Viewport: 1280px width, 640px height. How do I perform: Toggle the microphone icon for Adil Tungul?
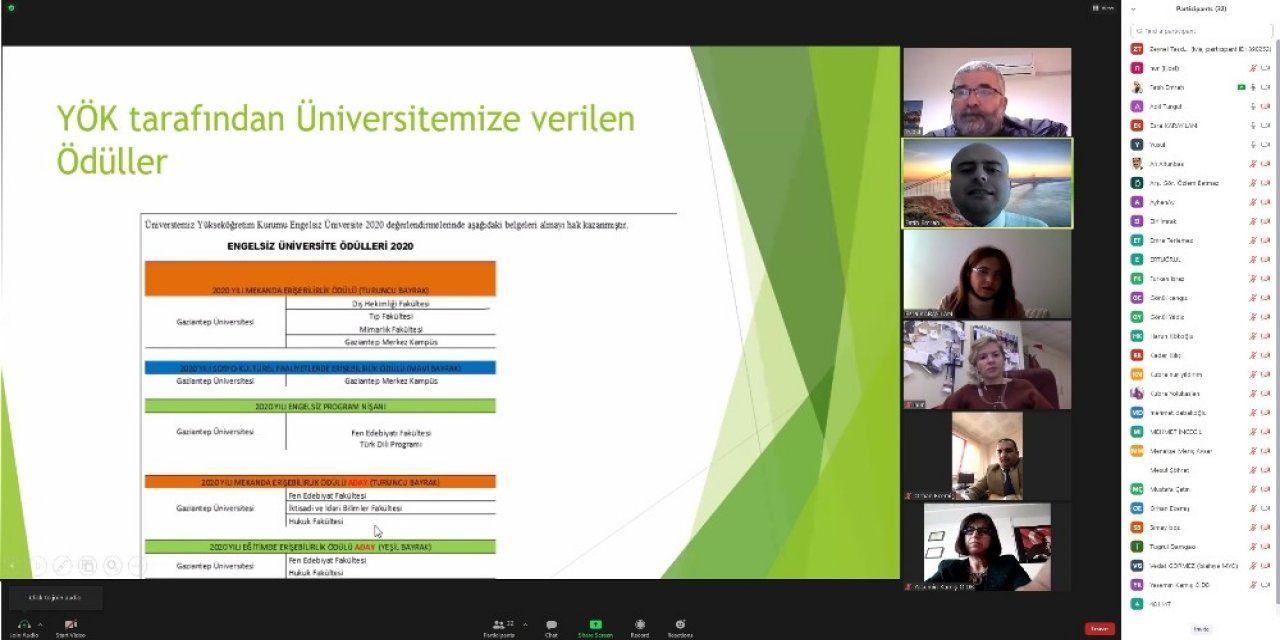pos(1253,106)
